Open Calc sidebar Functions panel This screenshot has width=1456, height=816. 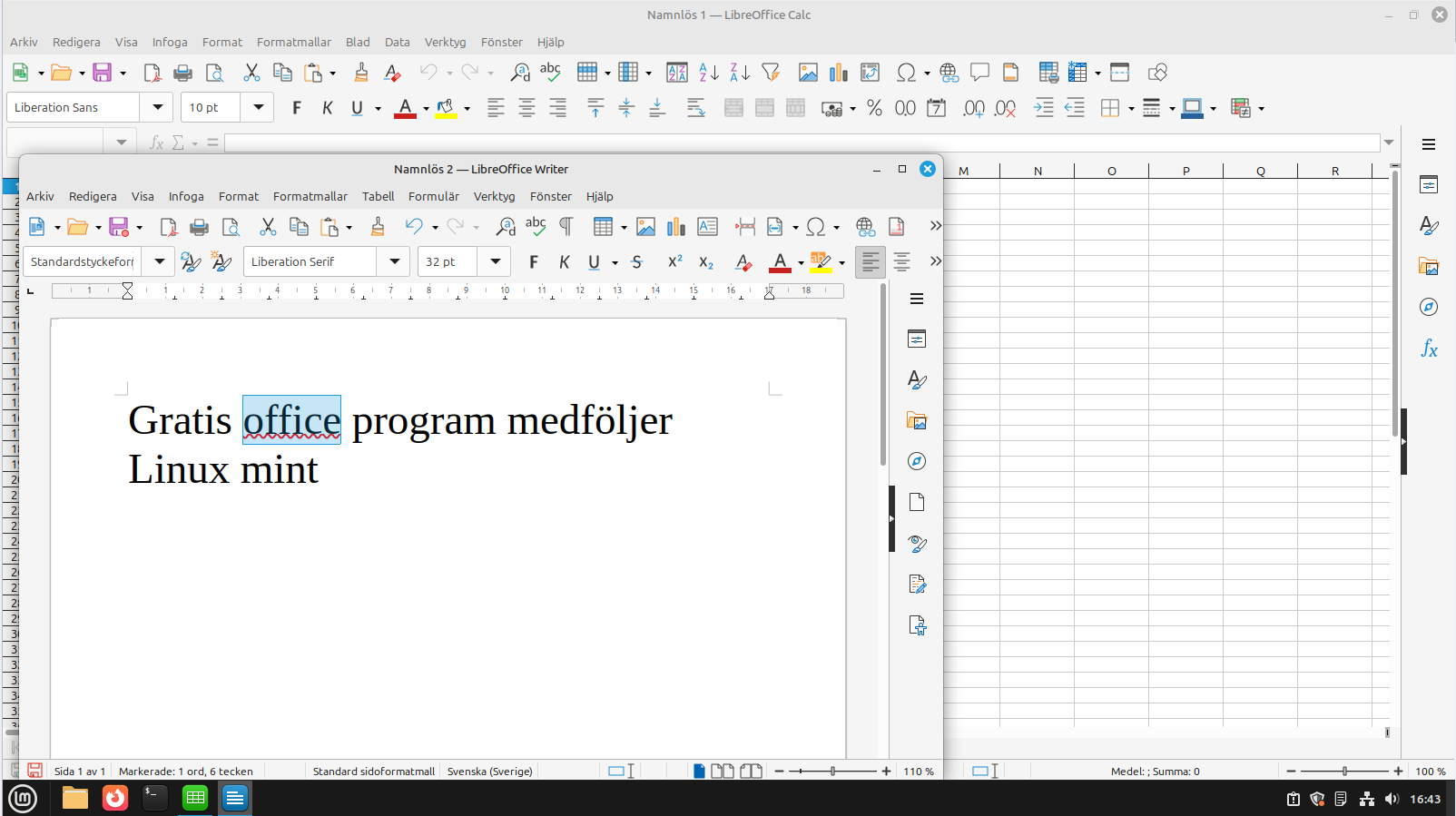1429,349
